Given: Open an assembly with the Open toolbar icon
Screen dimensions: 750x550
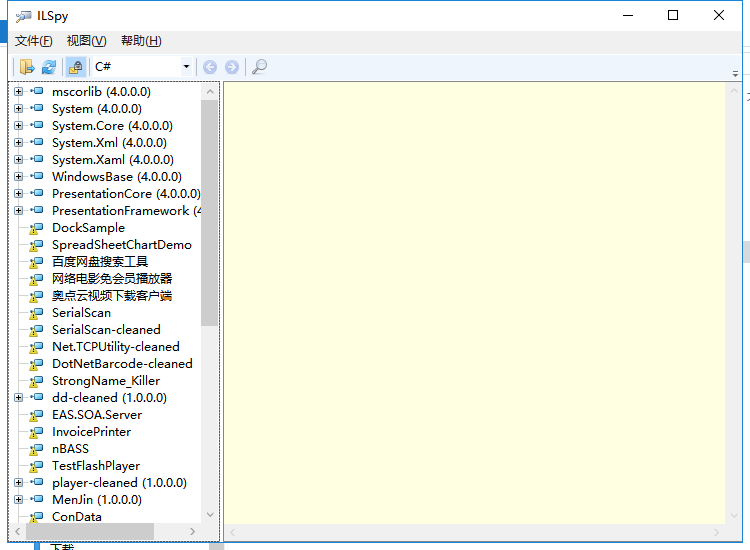Looking at the screenshot, I should (x=27, y=67).
